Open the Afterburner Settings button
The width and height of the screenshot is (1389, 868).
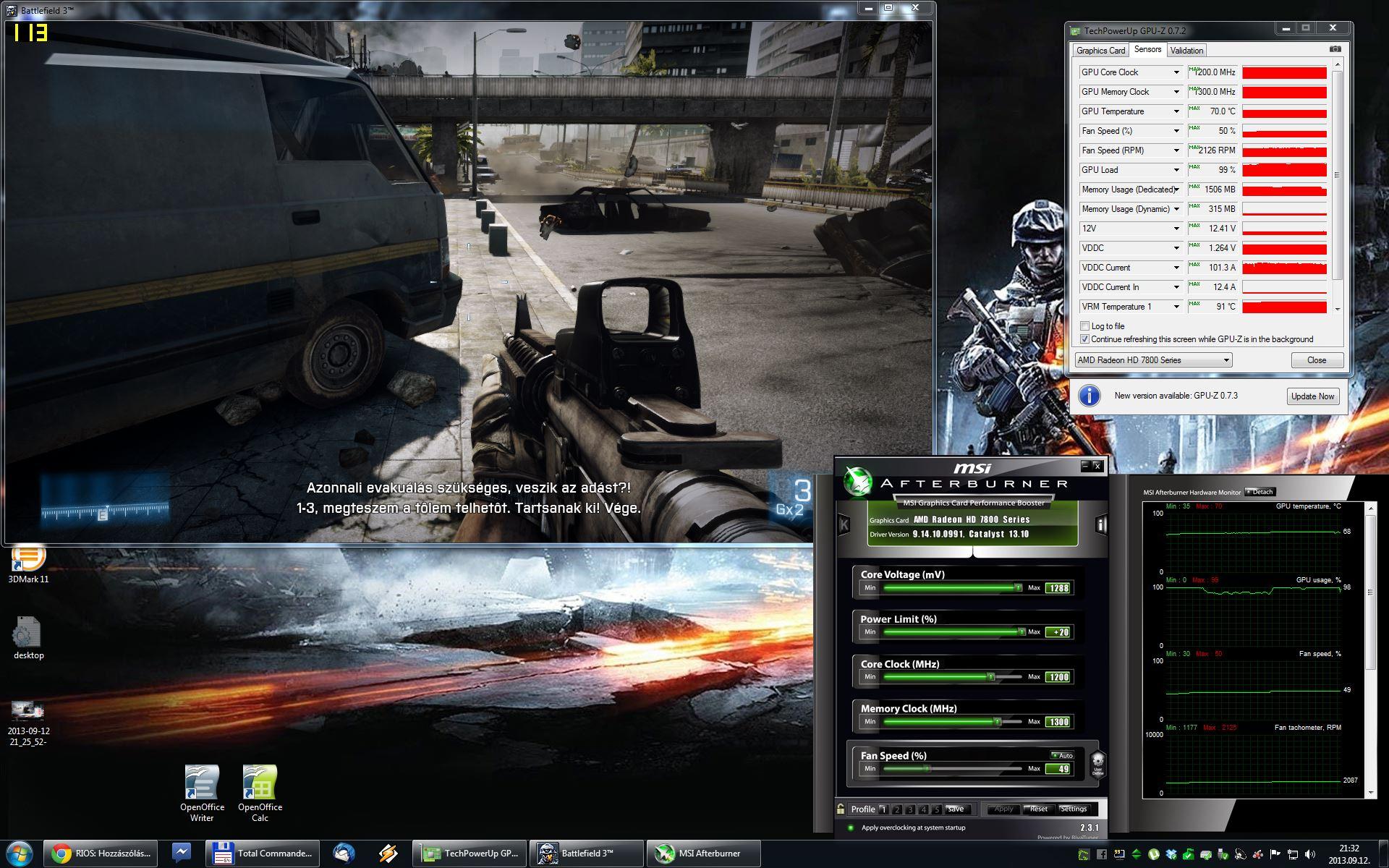coord(1074,809)
